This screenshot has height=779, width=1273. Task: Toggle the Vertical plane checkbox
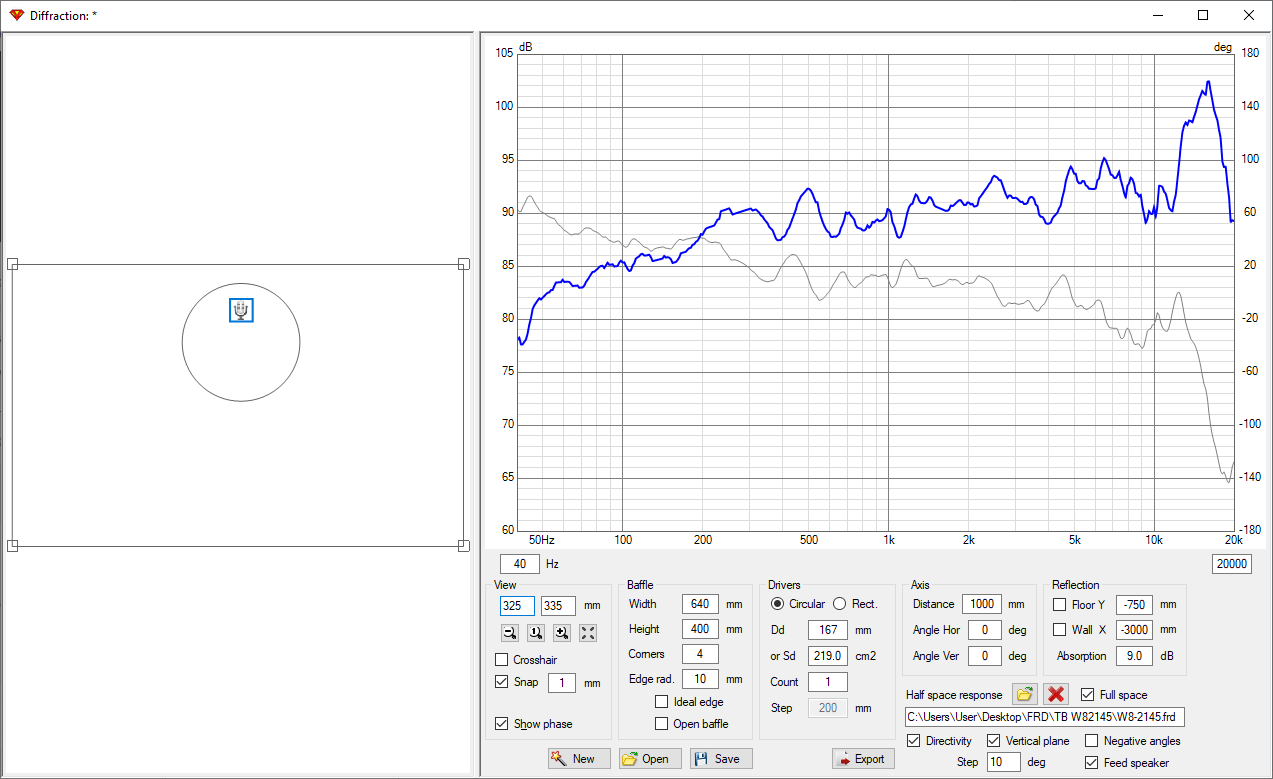[x=994, y=741]
